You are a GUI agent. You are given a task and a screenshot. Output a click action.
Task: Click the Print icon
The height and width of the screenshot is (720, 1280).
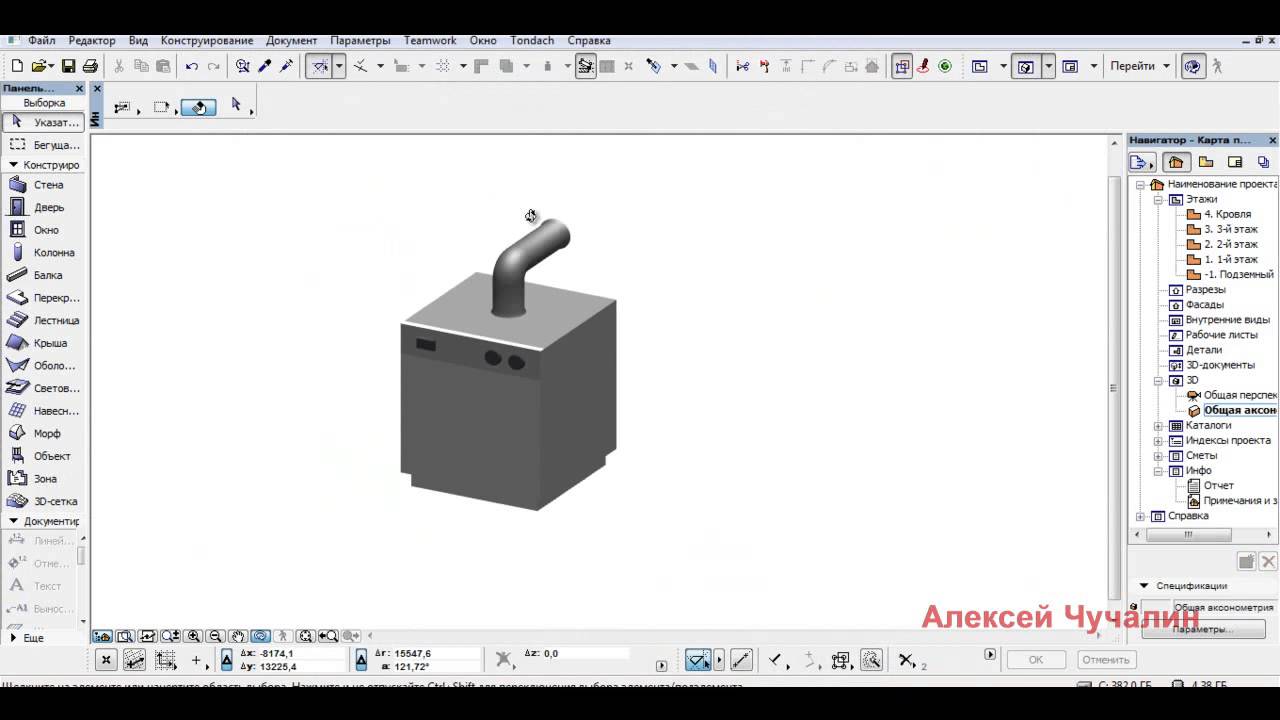(x=90, y=66)
